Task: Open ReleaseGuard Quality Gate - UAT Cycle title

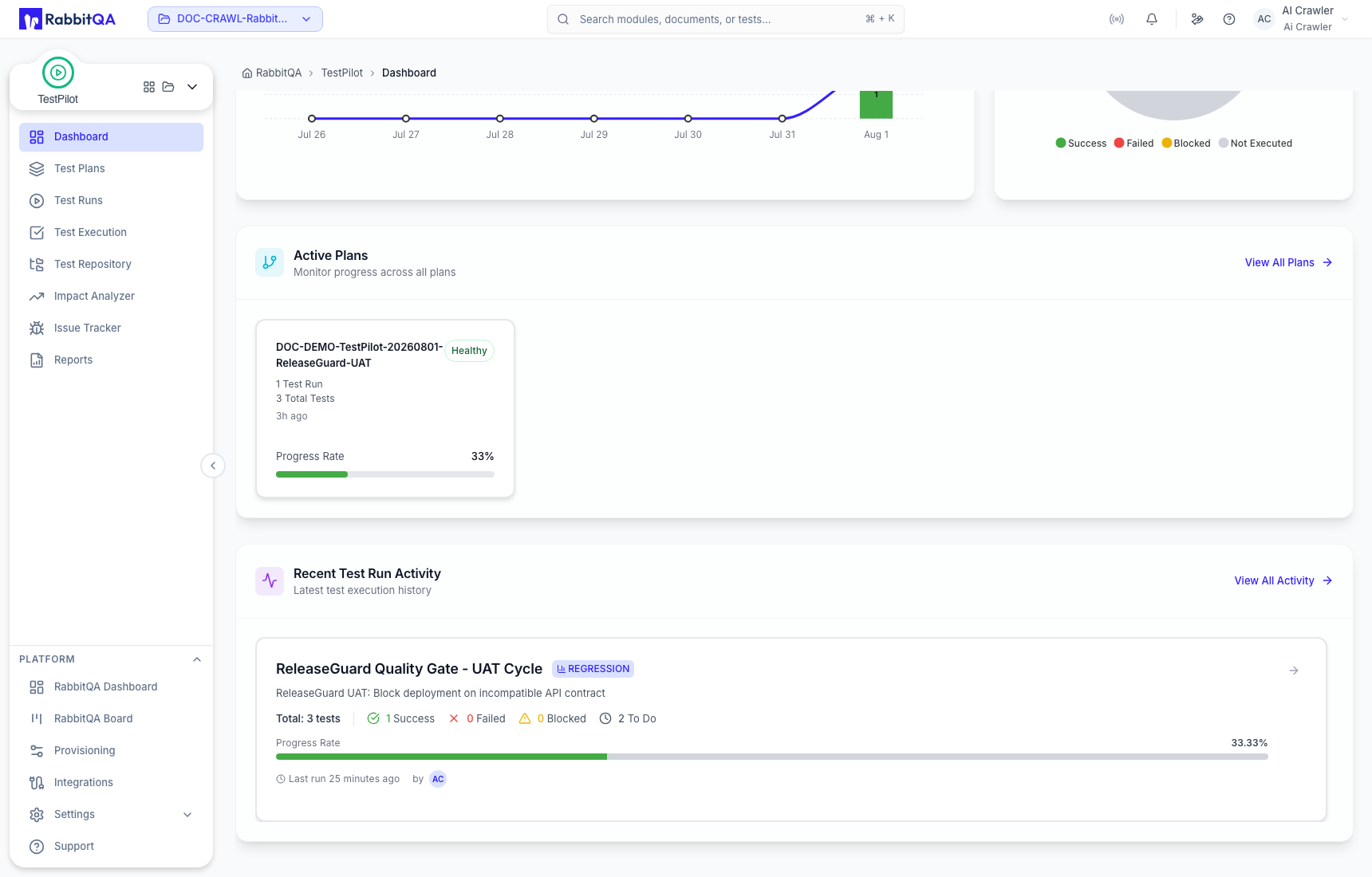Action: tap(409, 669)
